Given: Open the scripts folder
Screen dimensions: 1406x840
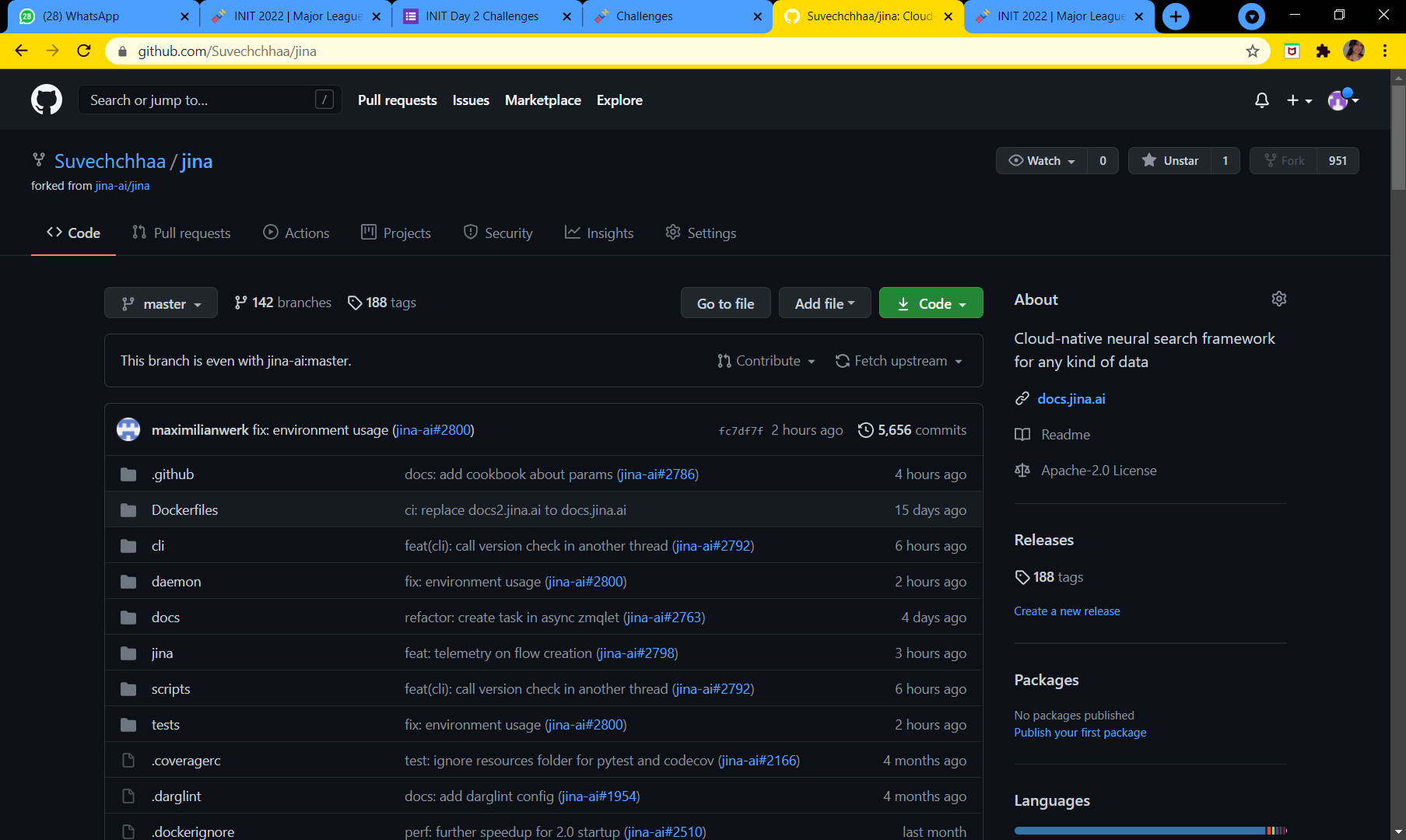Looking at the screenshot, I should pos(170,689).
